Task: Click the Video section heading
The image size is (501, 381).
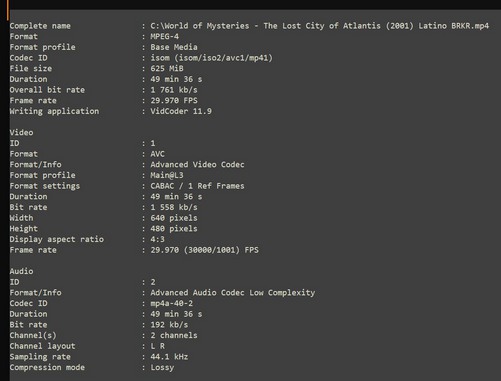Action: (21, 133)
